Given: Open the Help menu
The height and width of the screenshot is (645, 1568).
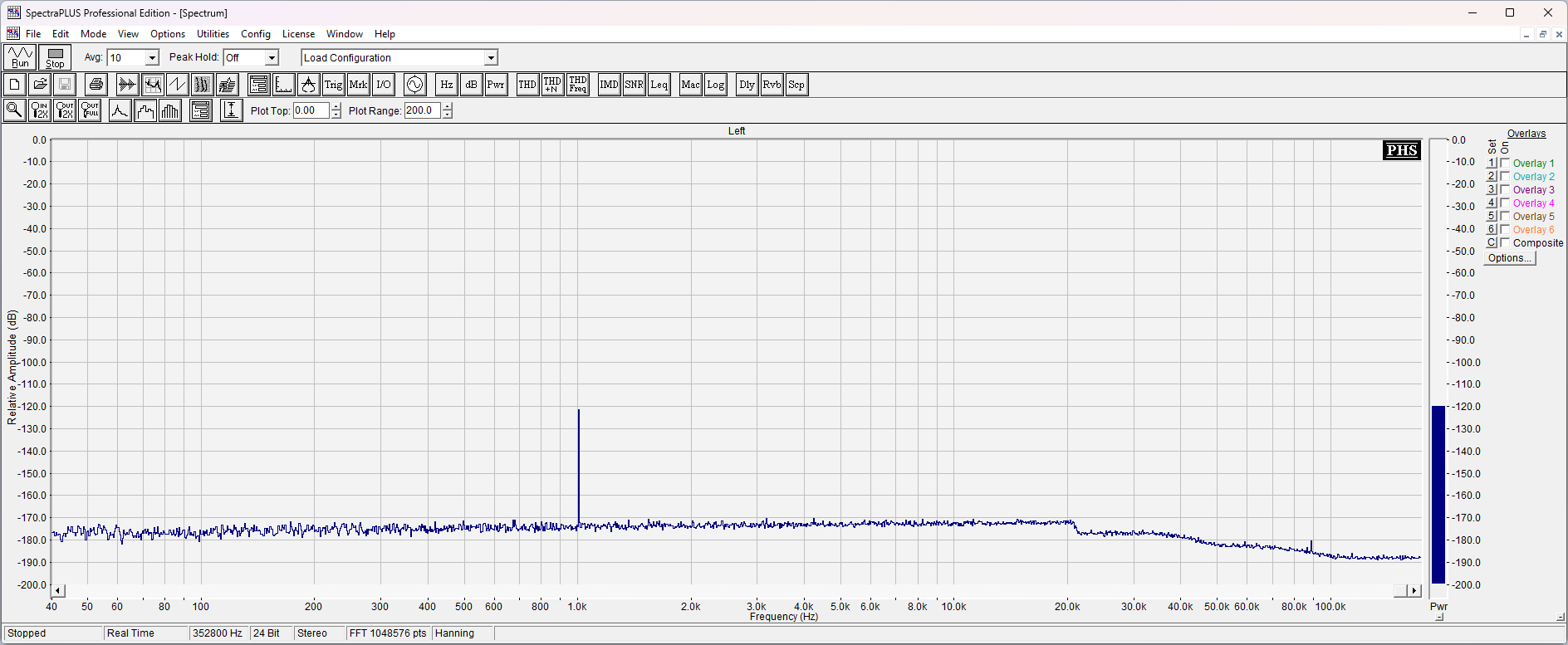Looking at the screenshot, I should [x=385, y=34].
